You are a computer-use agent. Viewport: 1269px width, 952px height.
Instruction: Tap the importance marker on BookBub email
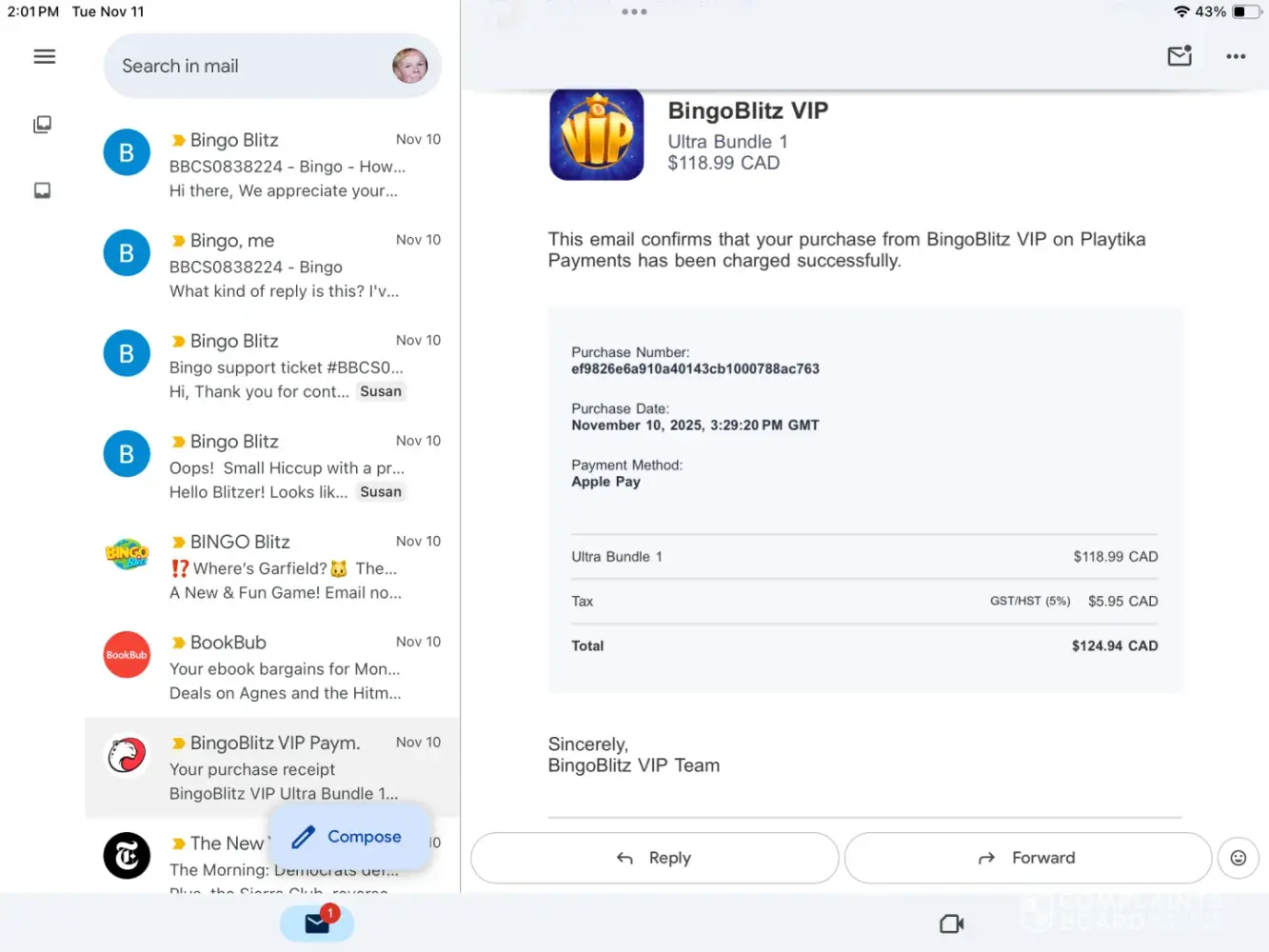pyautogui.click(x=178, y=643)
